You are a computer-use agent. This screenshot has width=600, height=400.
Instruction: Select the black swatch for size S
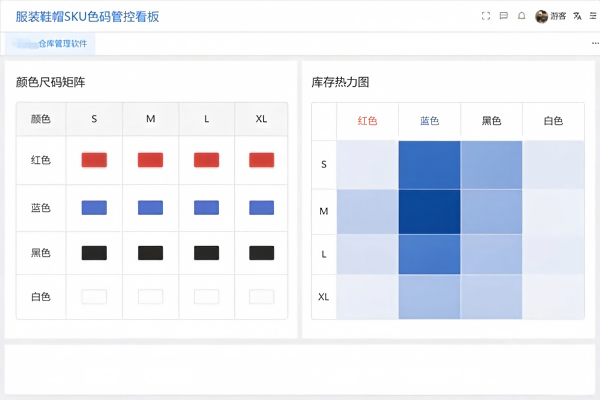coord(94,253)
